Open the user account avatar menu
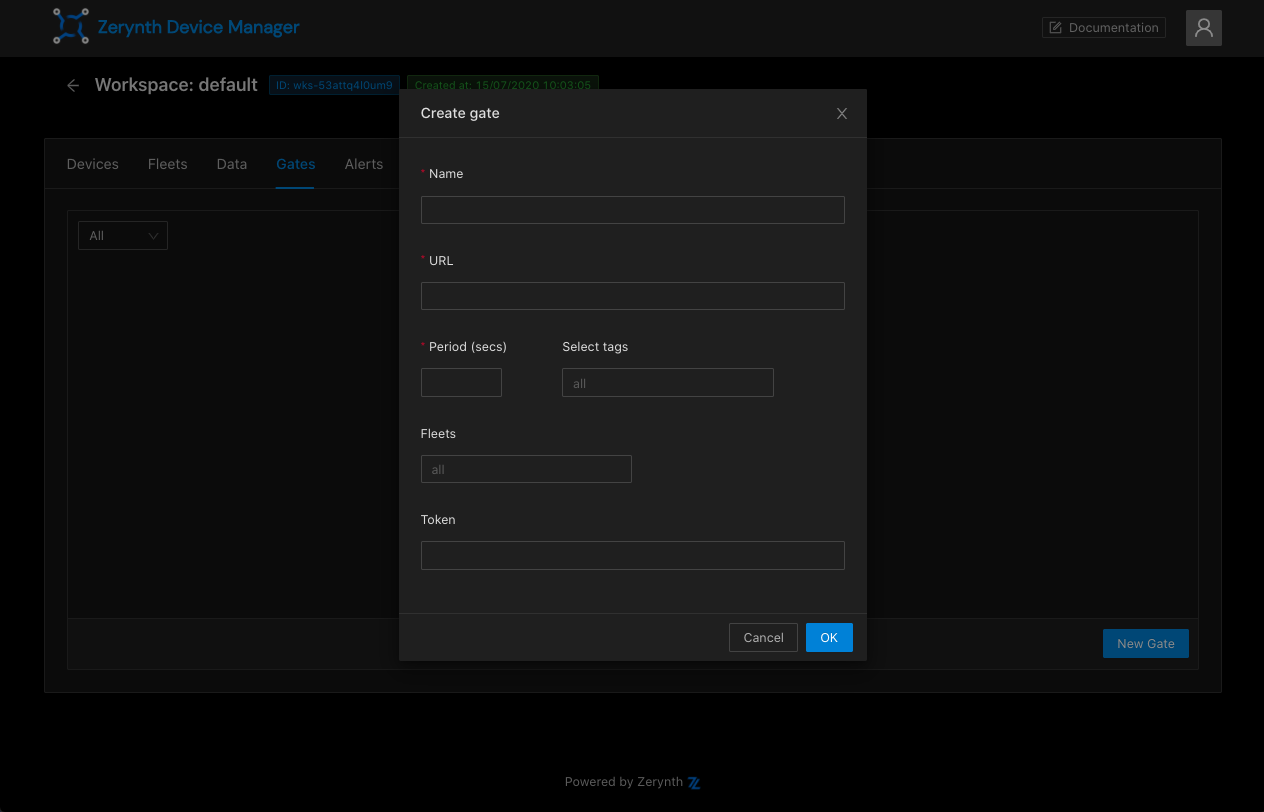The height and width of the screenshot is (812, 1264). point(1204,28)
